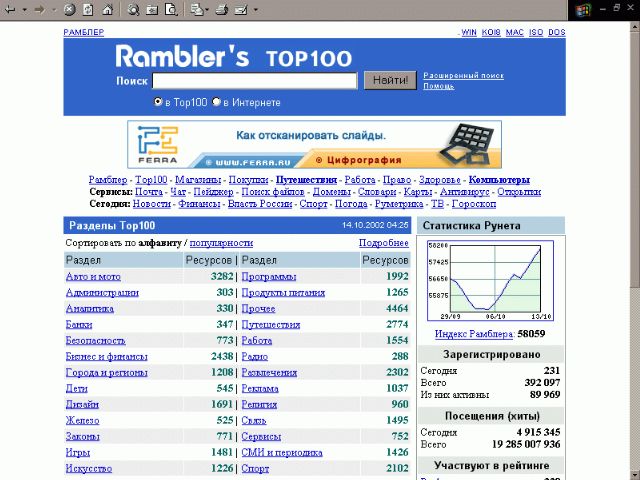Open the Back history dropdown arrow
Viewport: 640px width, 480px height.
[x=24, y=10]
